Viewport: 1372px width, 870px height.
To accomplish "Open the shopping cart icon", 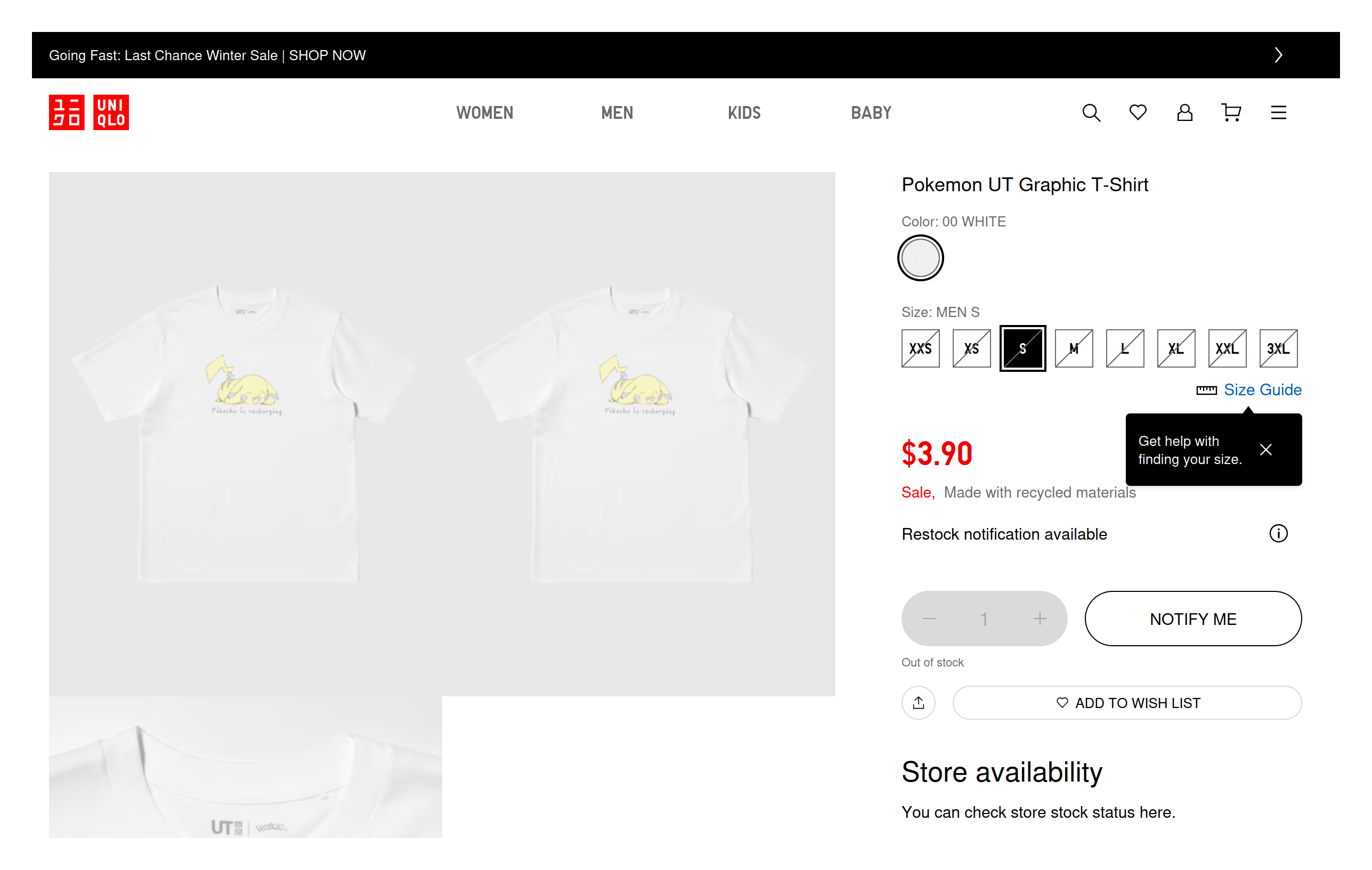I will point(1231,113).
